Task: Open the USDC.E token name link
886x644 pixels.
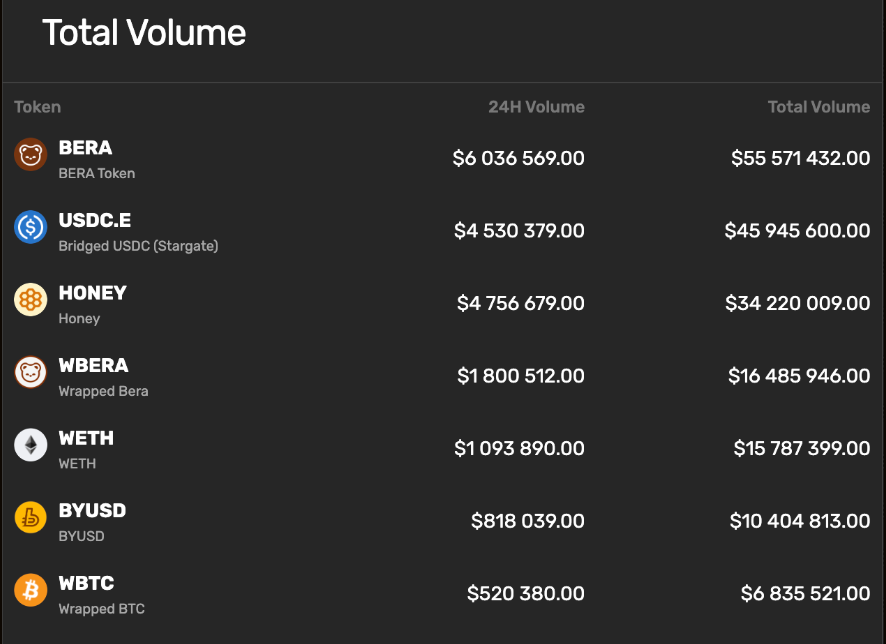Action: (x=94, y=220)
